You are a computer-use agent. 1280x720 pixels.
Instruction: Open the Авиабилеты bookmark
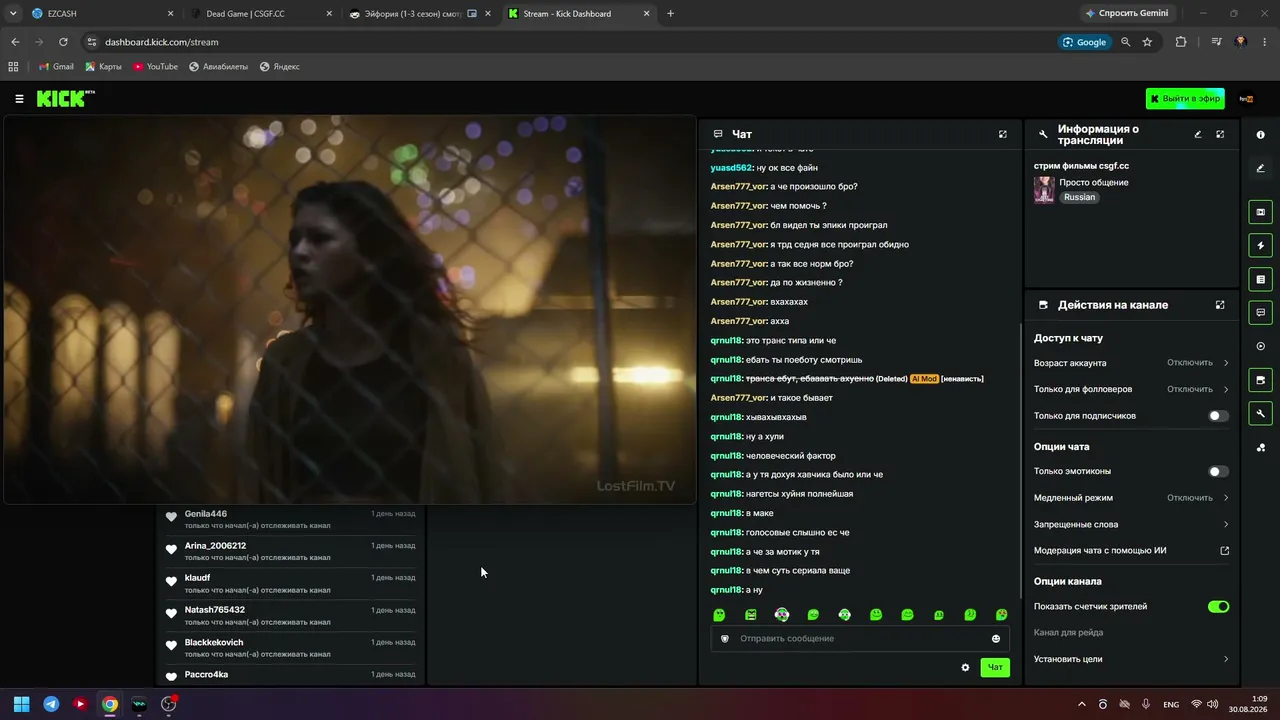[218, 67]
